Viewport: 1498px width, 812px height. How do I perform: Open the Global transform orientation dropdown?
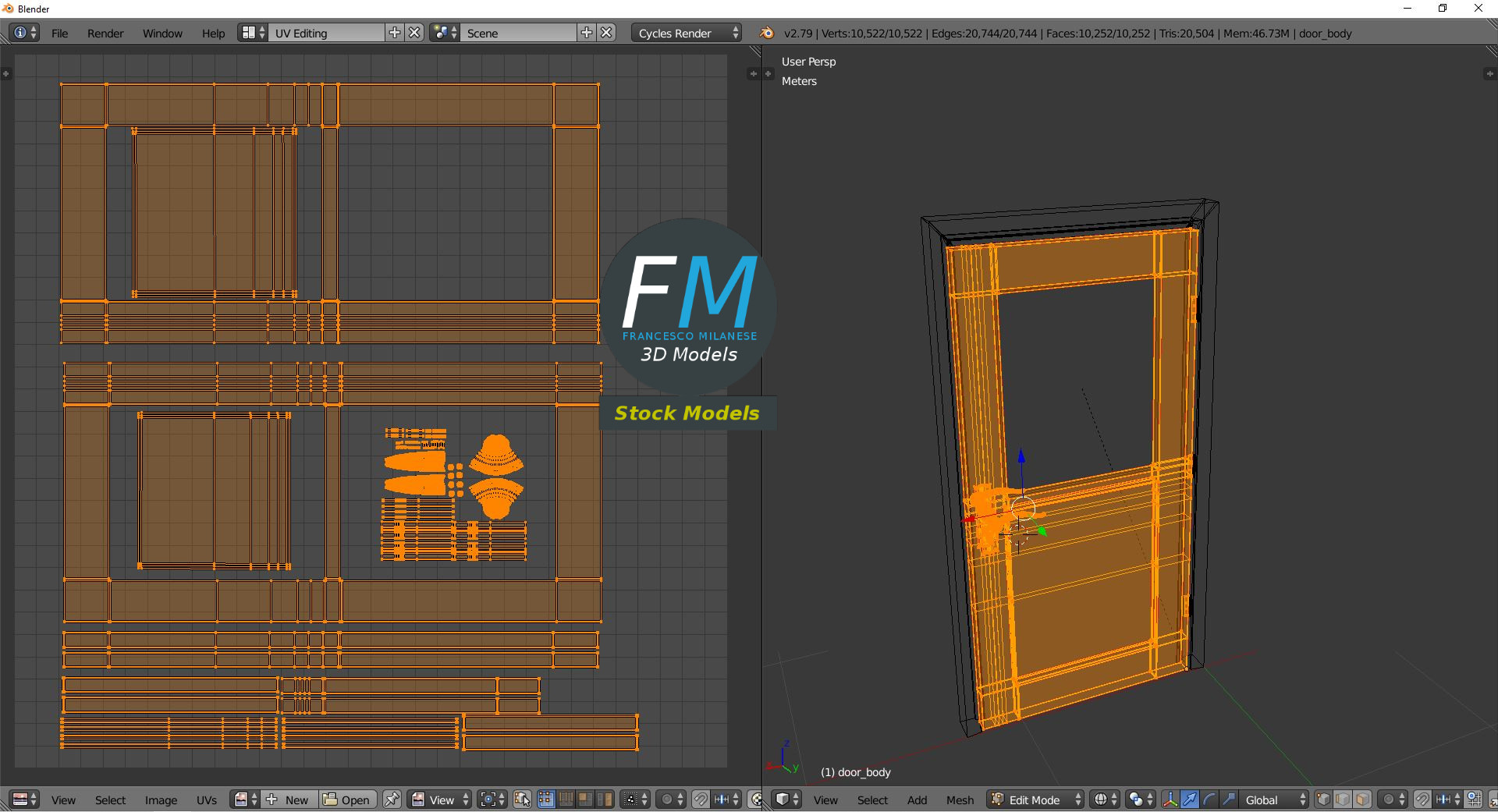click(x=1274, y=800)
